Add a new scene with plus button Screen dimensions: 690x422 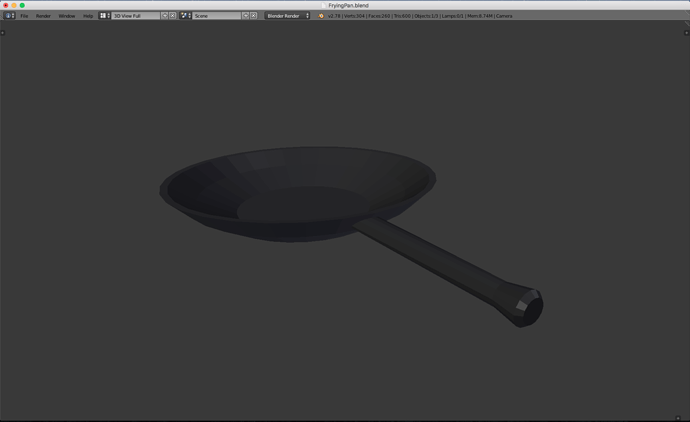(x=246, y=15)
